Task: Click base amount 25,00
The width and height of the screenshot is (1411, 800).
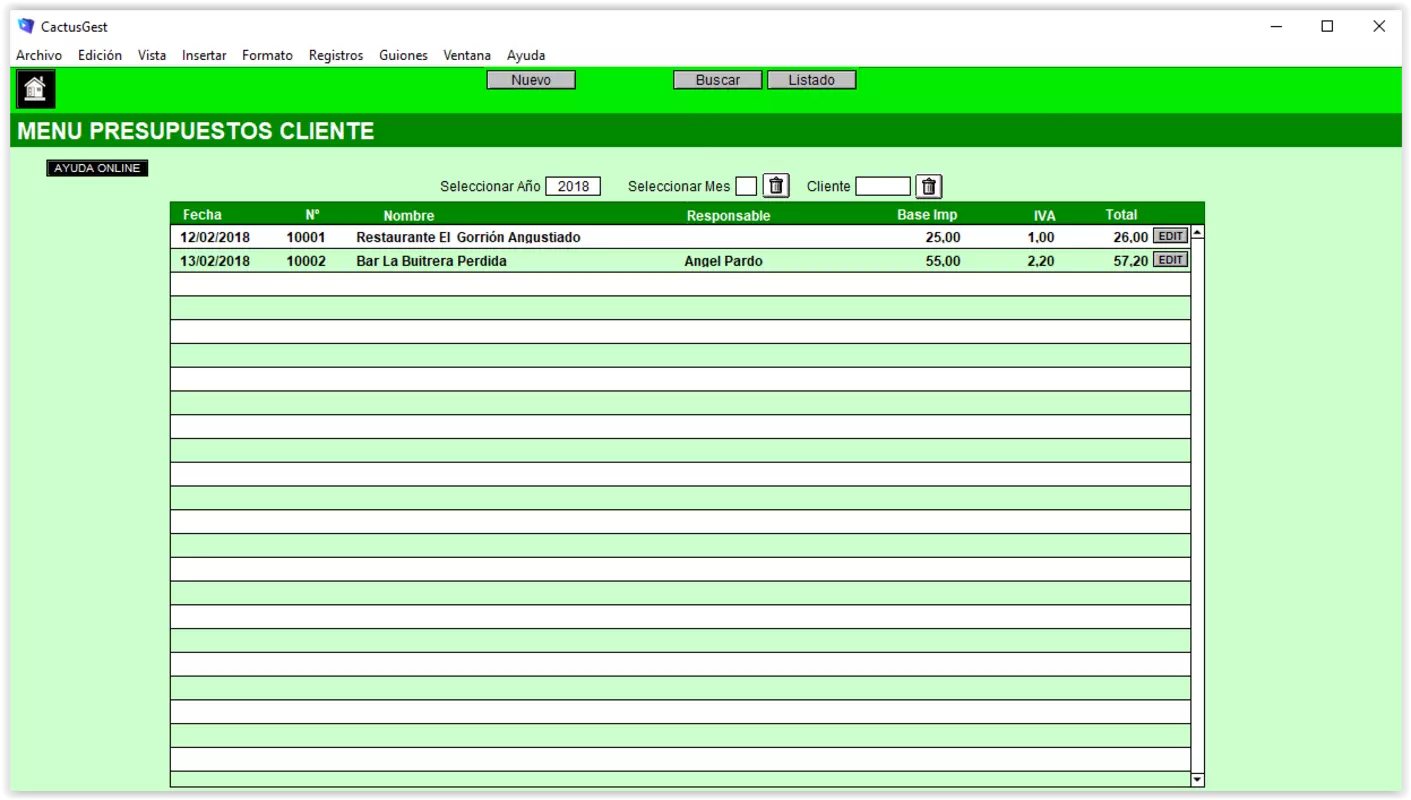Action: pos(943,237)
